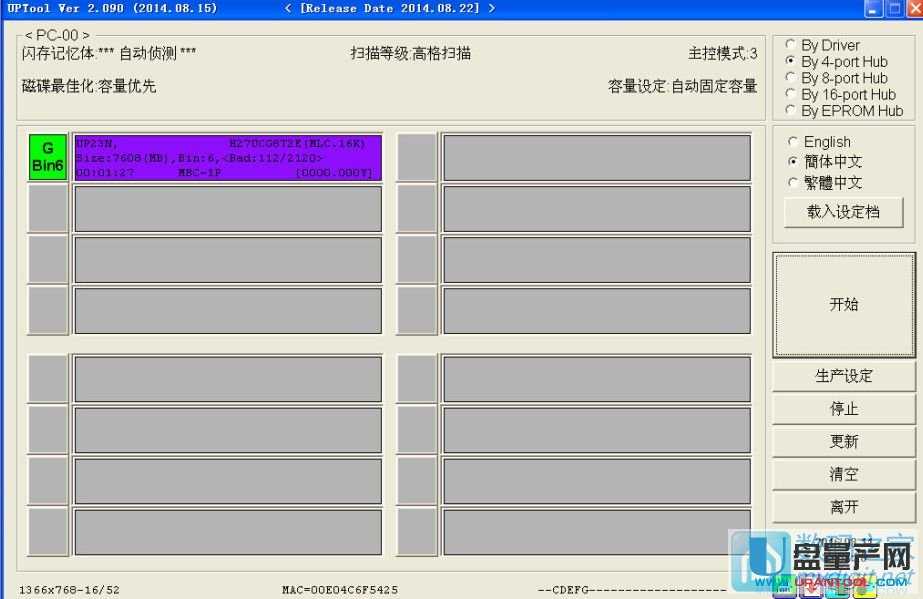Click the 离开 exit button
This screenshot has height=599, width=923.
point(843,507)
